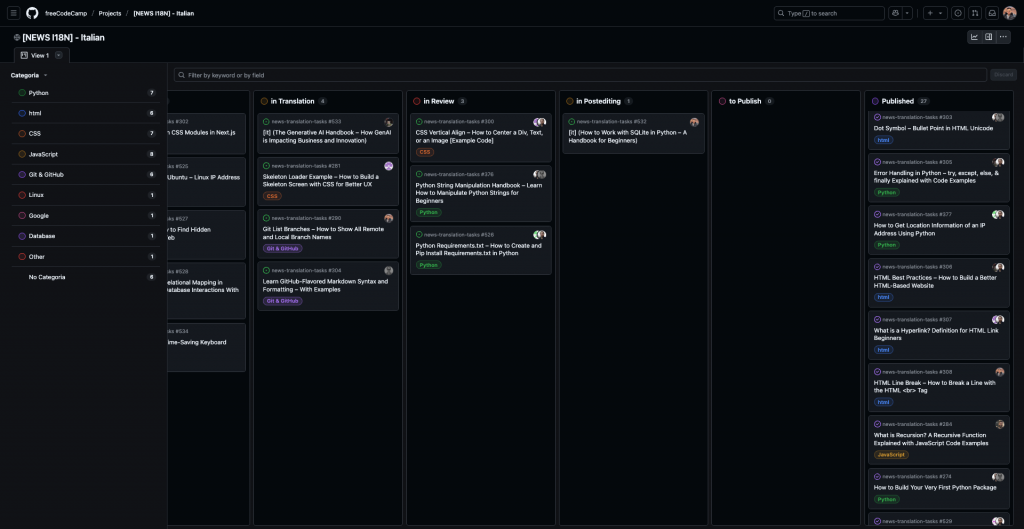Click news-translation-tasks #290 reference
This screenshot has height=529, width=1024.
pos(306,218)
